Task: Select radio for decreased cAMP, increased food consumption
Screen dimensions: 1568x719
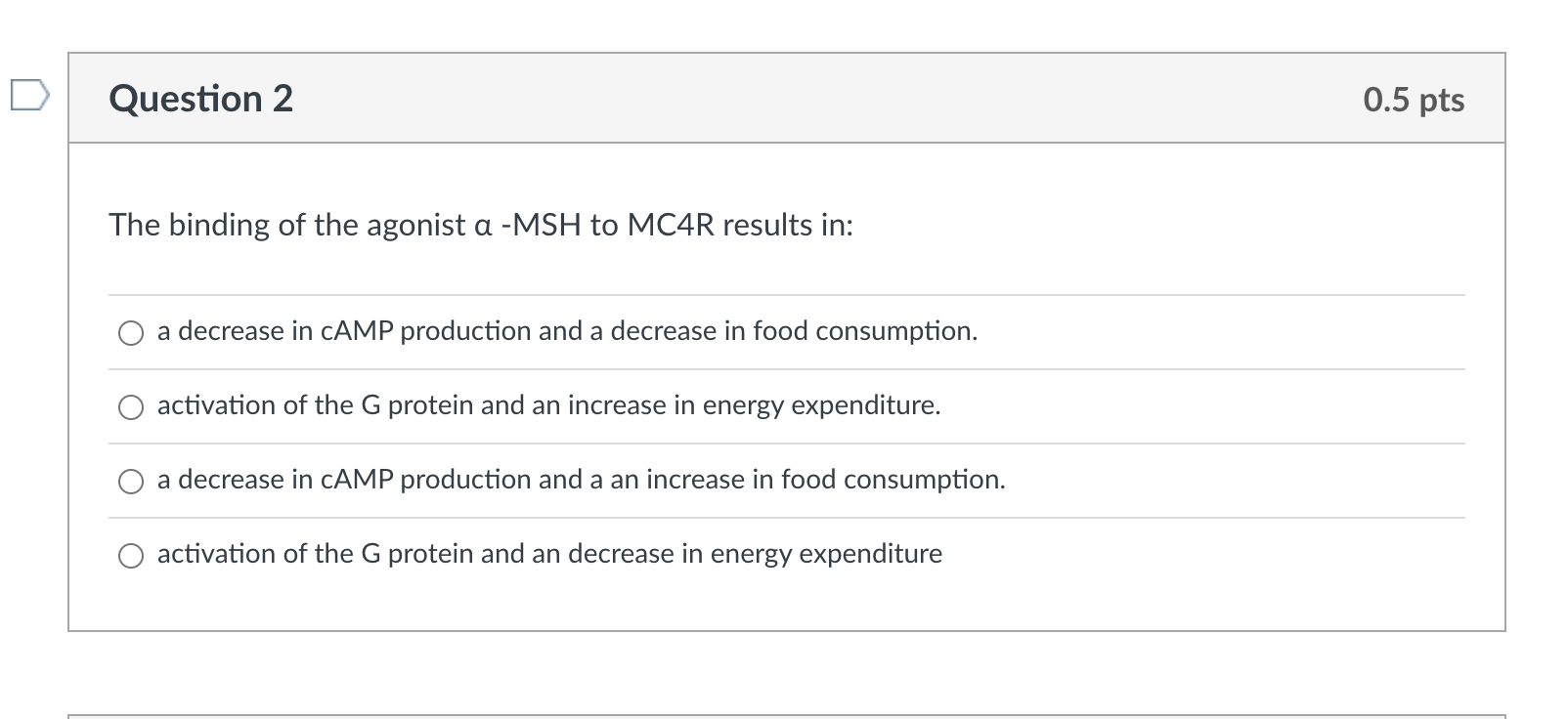Action: tap(131, 482)
